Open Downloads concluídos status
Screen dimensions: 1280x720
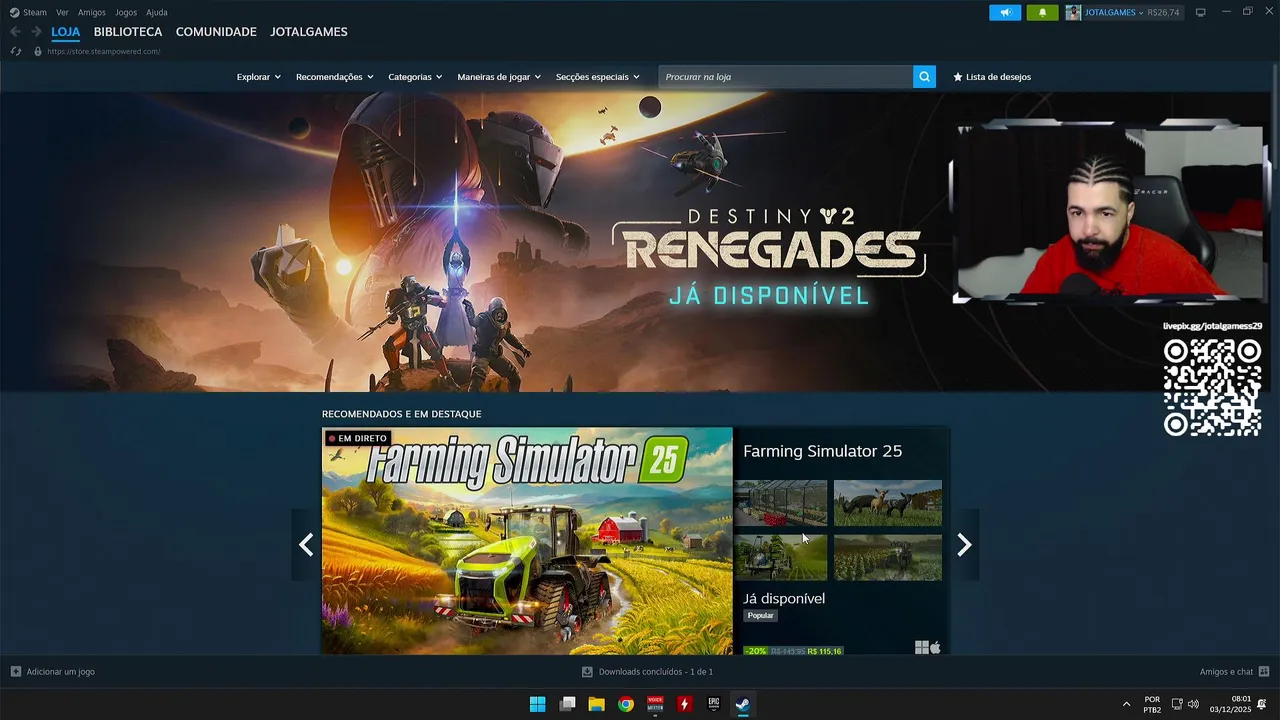click(656, 672)
